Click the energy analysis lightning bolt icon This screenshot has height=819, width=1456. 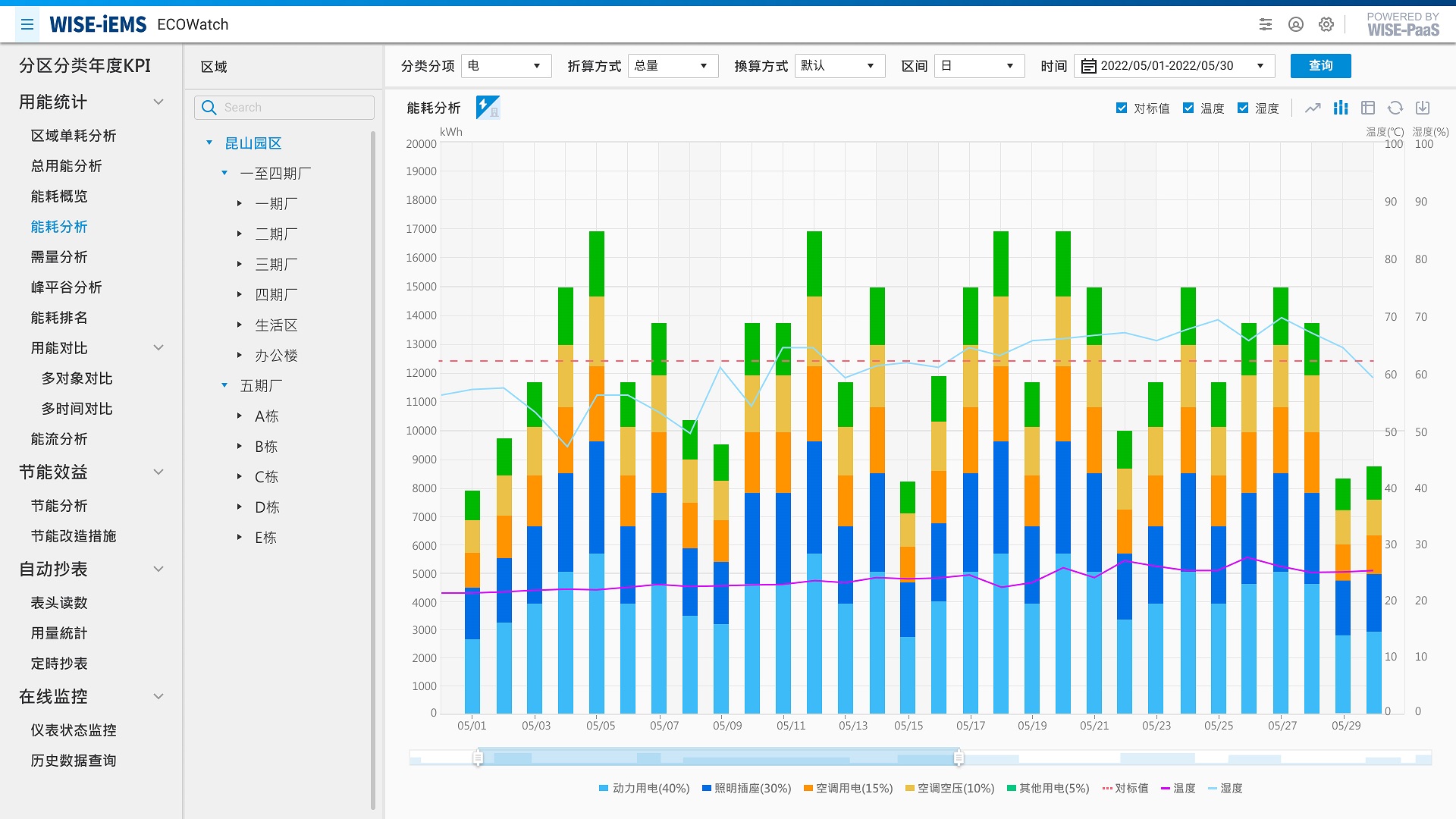pyautogui.click(x=485, y=108)
